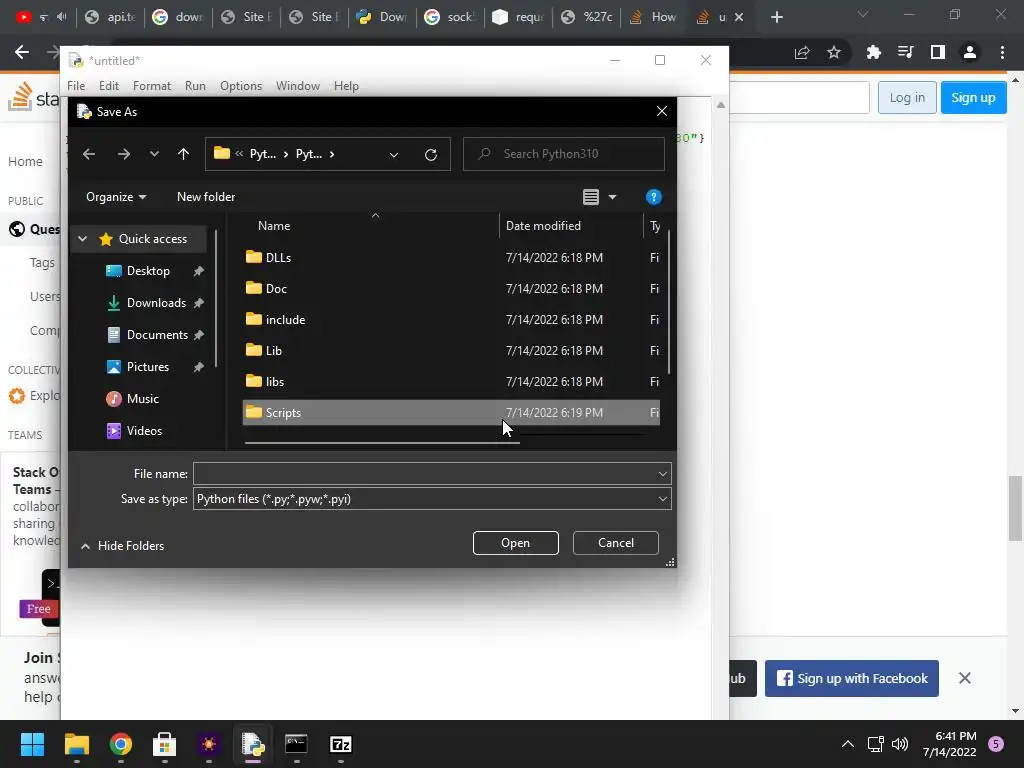Open view options dropdown arrow
The width and height of the screenshot is (1024, 768).
coord(613,197)
